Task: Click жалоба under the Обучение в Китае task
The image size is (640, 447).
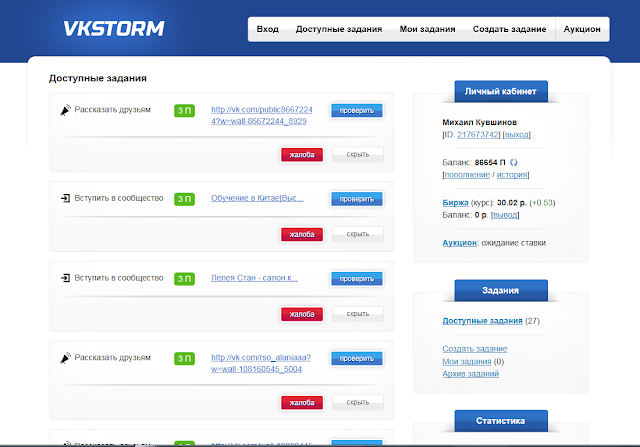Action: point(302,234)
